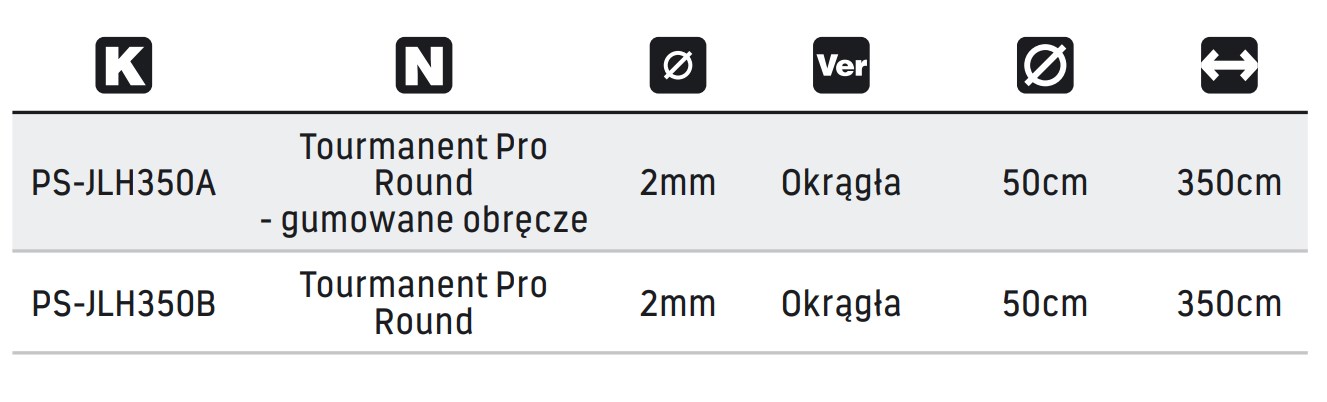Click the Ver version header icon
Image resolution: width=1327 pixels, height=402 pixels.
pyautogui.click(x=841, y=66)
